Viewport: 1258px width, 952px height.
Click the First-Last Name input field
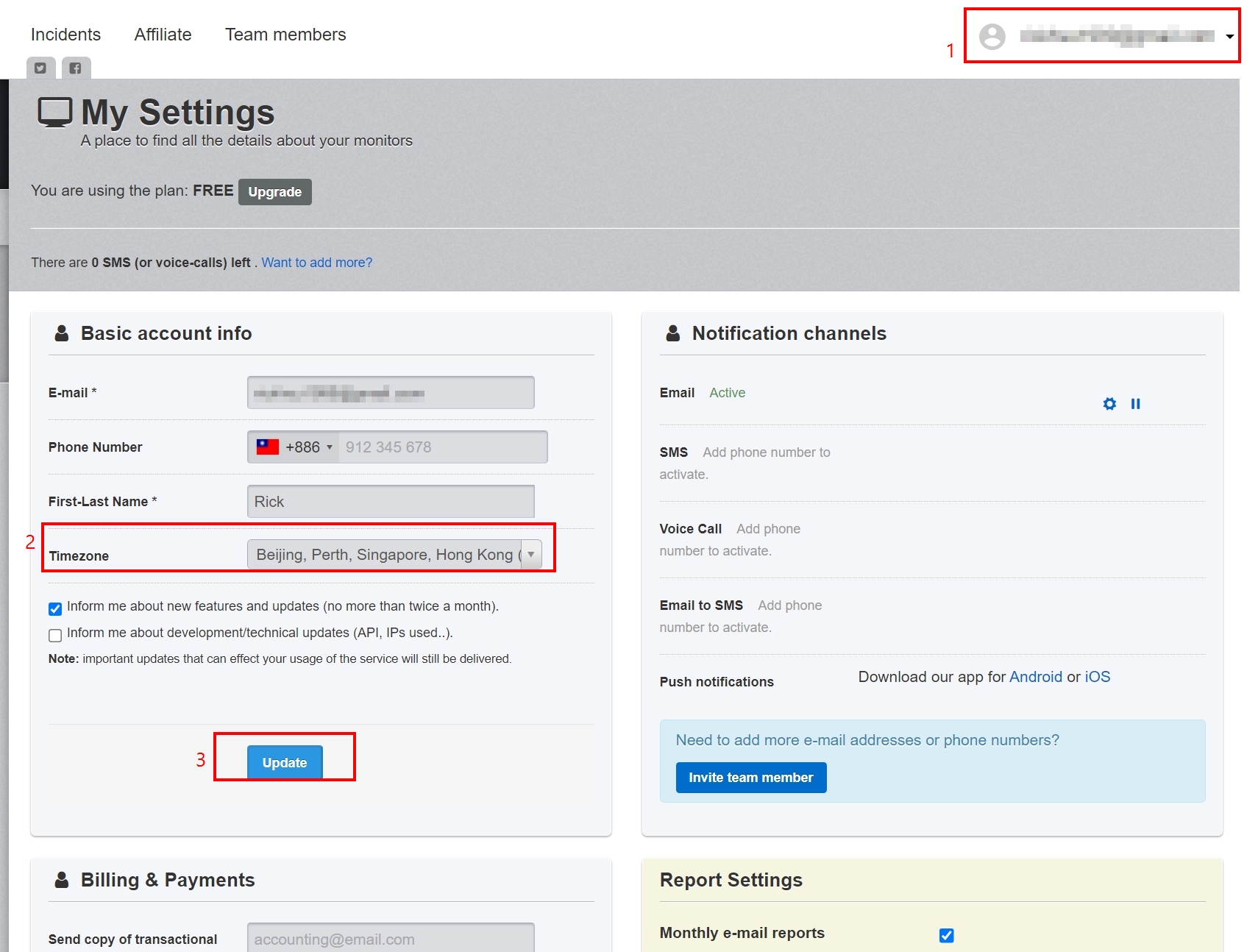(x=391, y=502)
